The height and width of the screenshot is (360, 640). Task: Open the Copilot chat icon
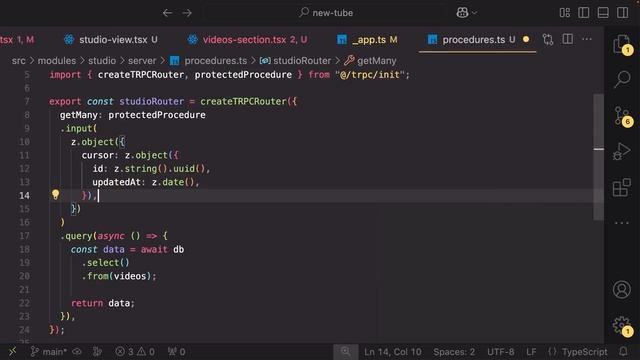[x=462, y=13]
